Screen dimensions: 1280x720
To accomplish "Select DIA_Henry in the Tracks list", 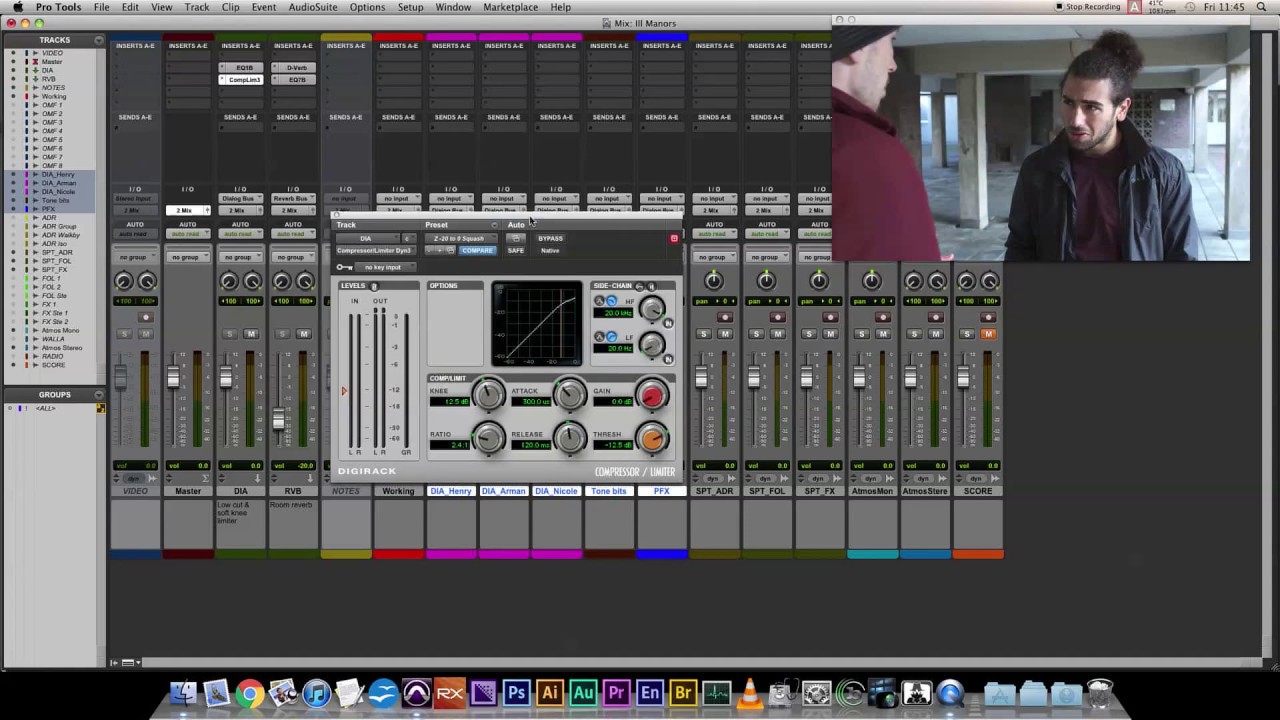I will click(57, 175).
